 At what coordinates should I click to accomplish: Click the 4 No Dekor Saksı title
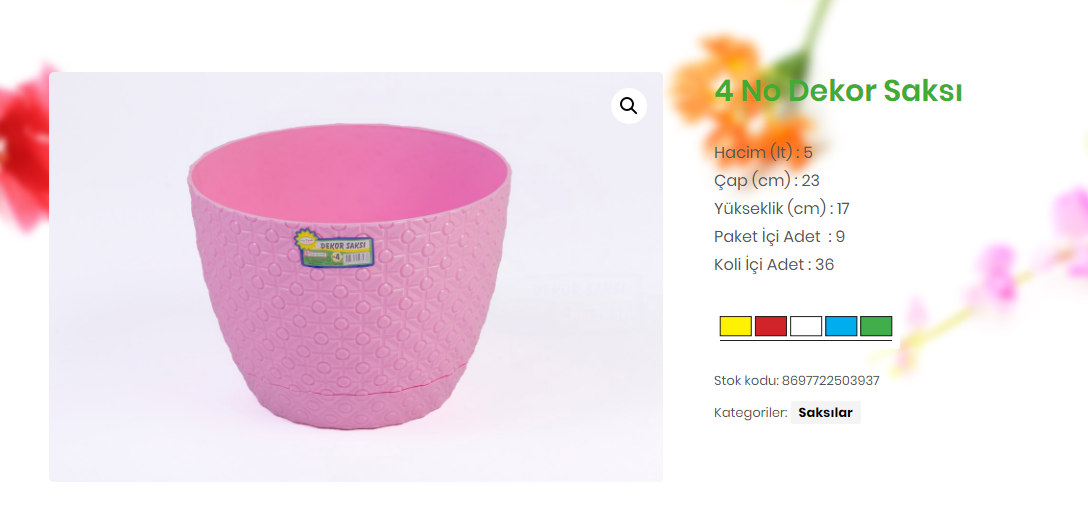coord(838,91)
